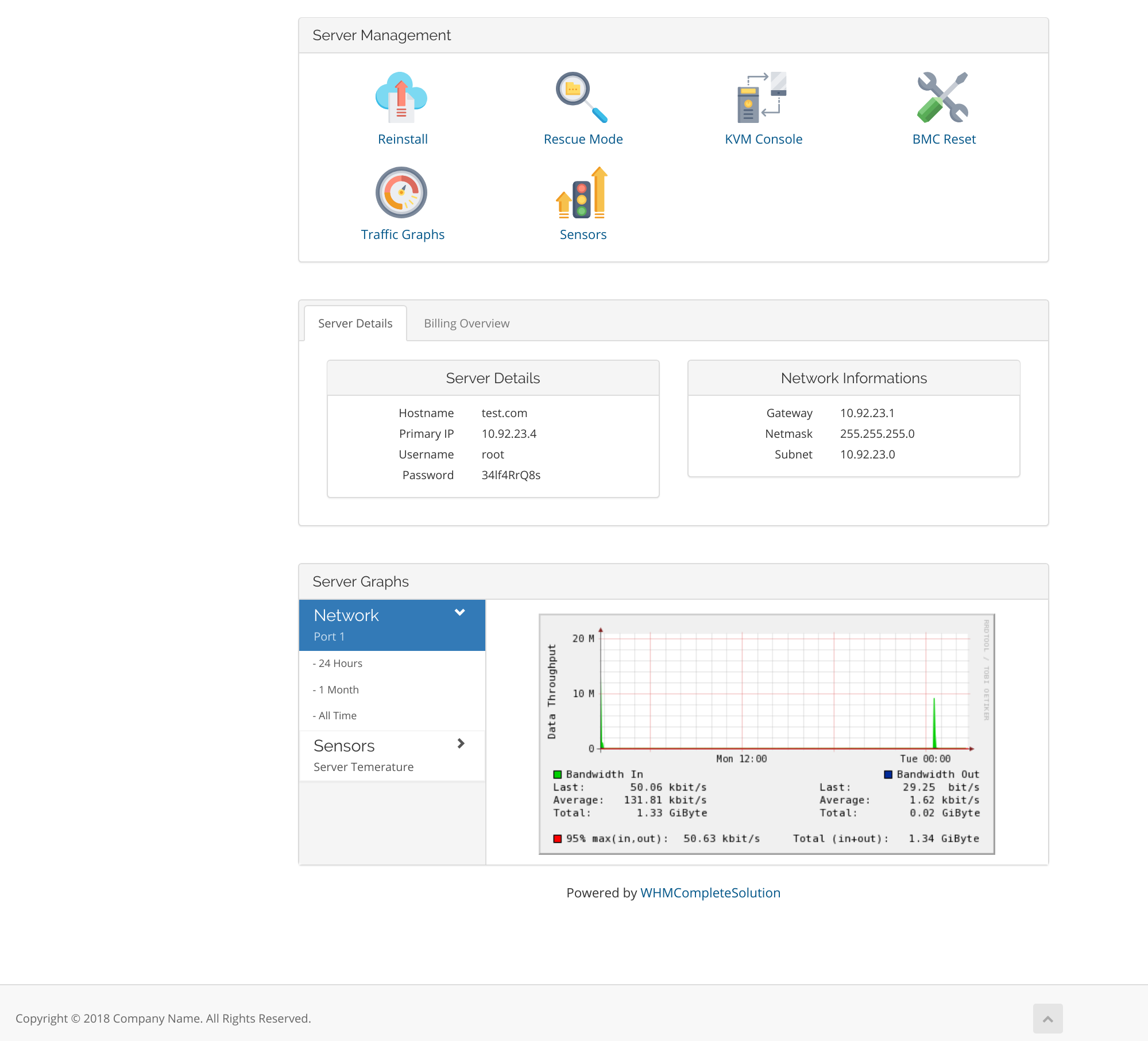The height and width of the screenshot is (1041, 1148).
Task: Open Sensors Server Temerature panel
Action: click(x=392, y=756)
